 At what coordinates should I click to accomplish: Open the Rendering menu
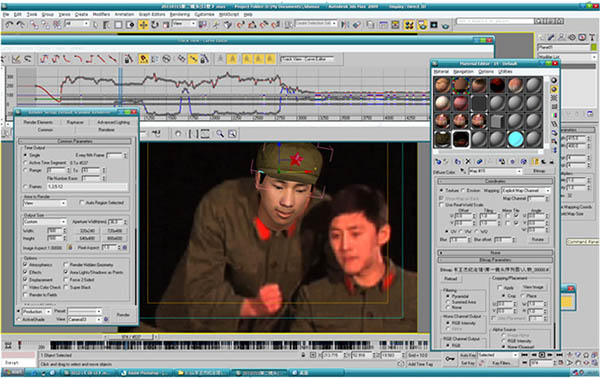tap(179, 14)
